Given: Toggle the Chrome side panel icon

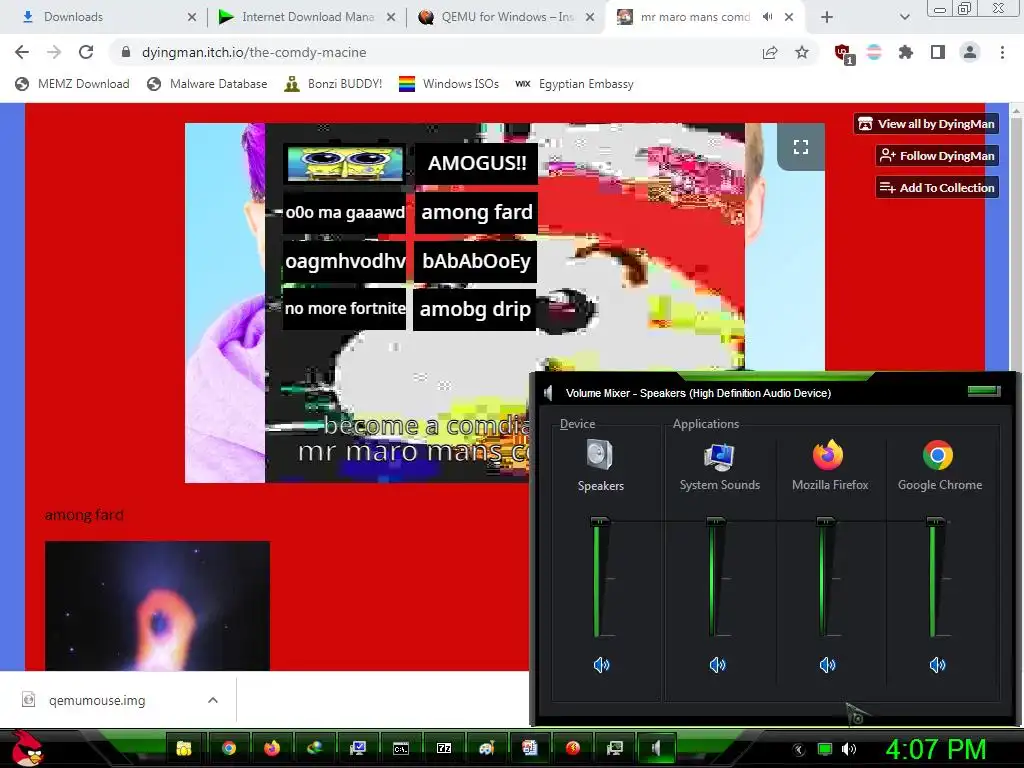Looking at the screenshot, I should pos(938,52).
